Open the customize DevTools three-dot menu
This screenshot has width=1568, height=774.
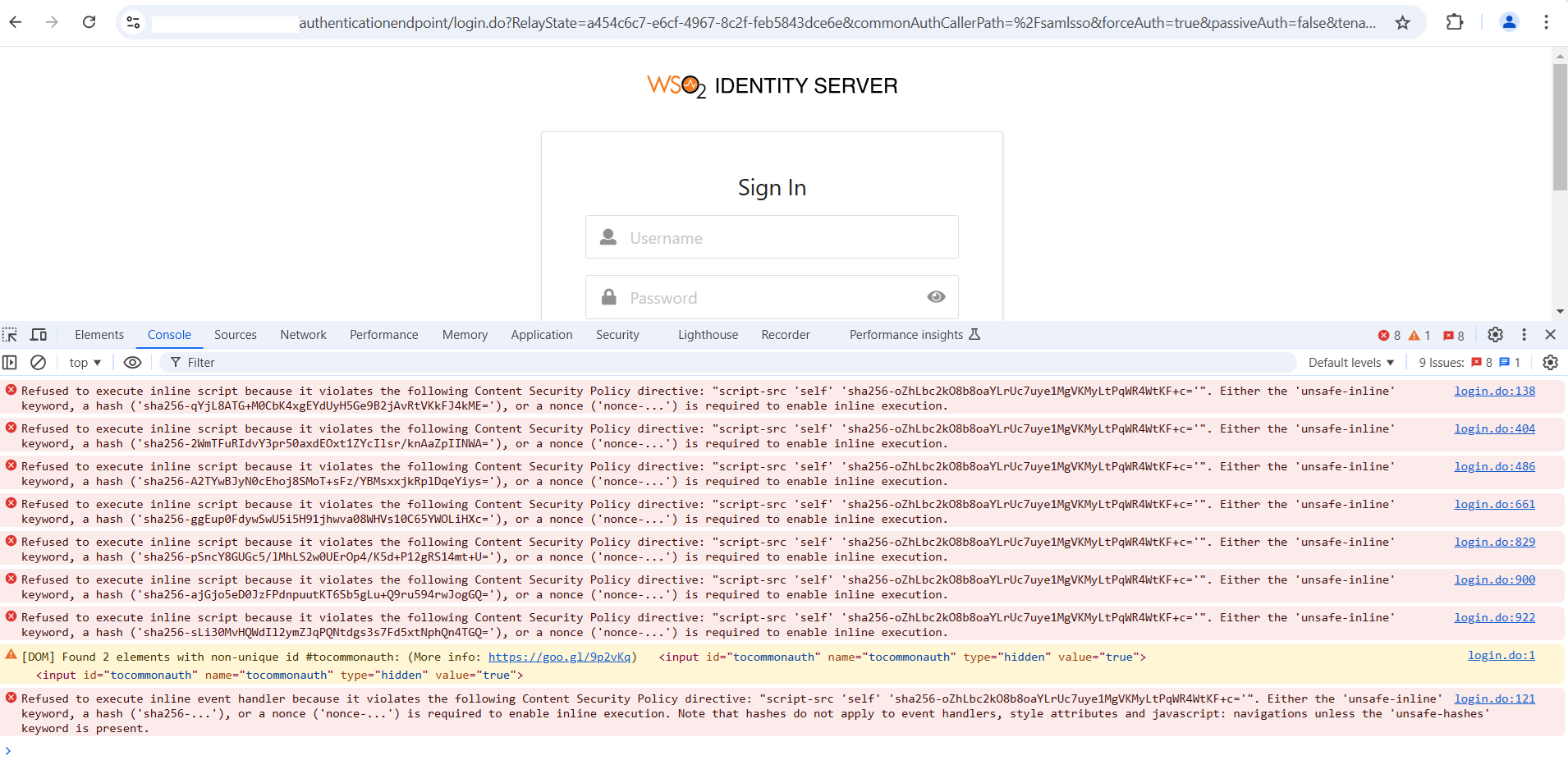pyautogui.click(x=1524, y=335)
